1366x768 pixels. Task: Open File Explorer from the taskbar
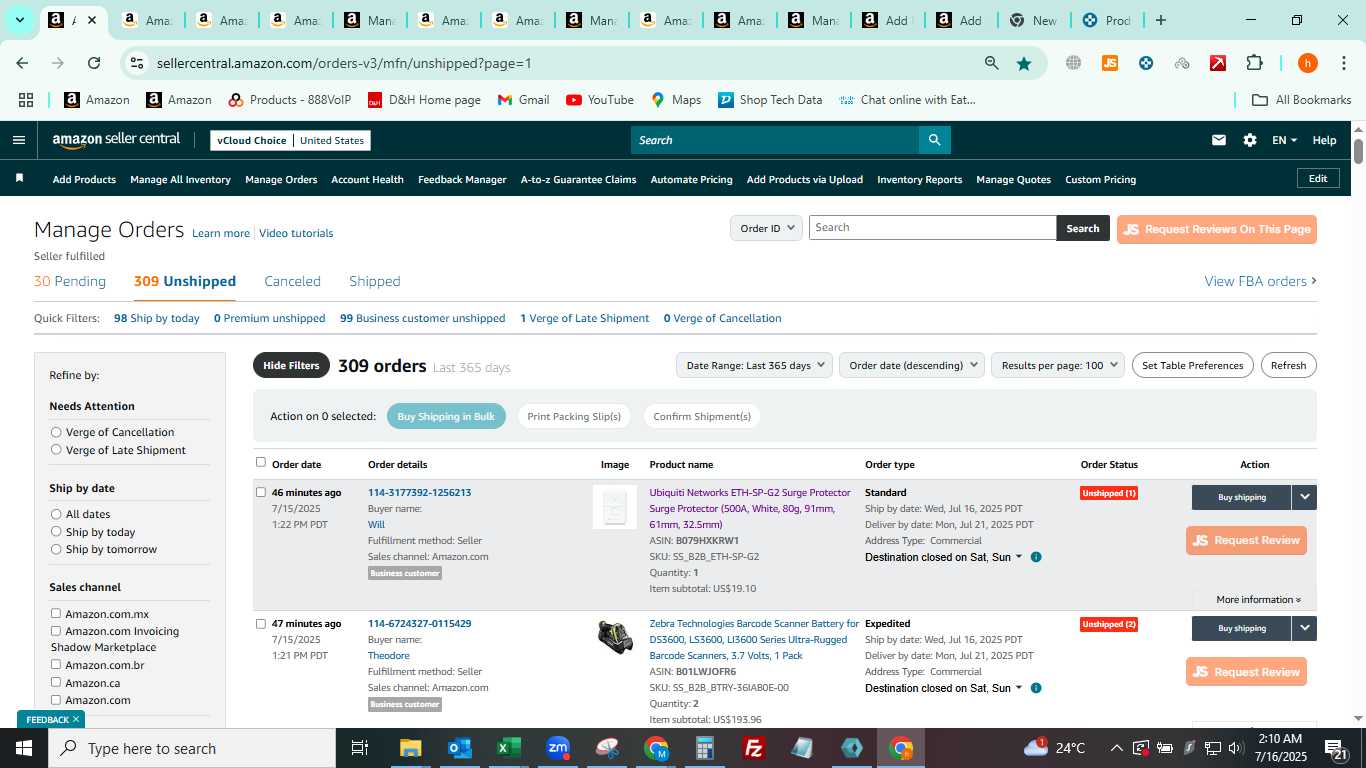(x=410, y=748)
